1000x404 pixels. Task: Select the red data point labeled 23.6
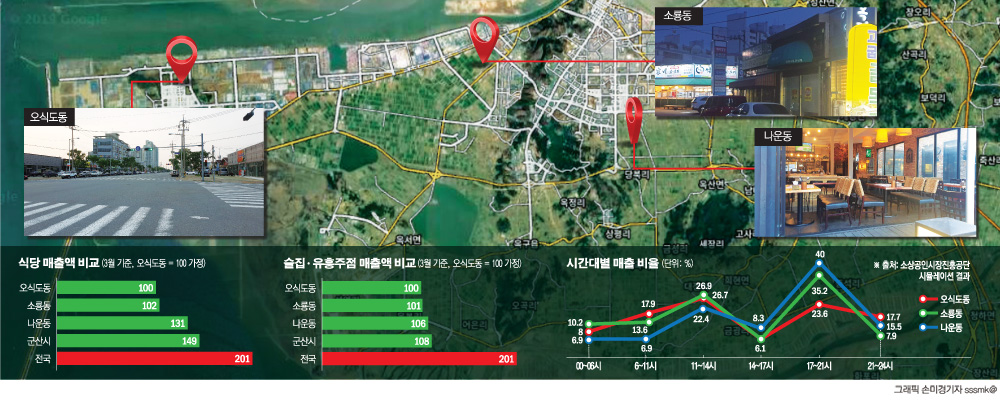(820, 304)
